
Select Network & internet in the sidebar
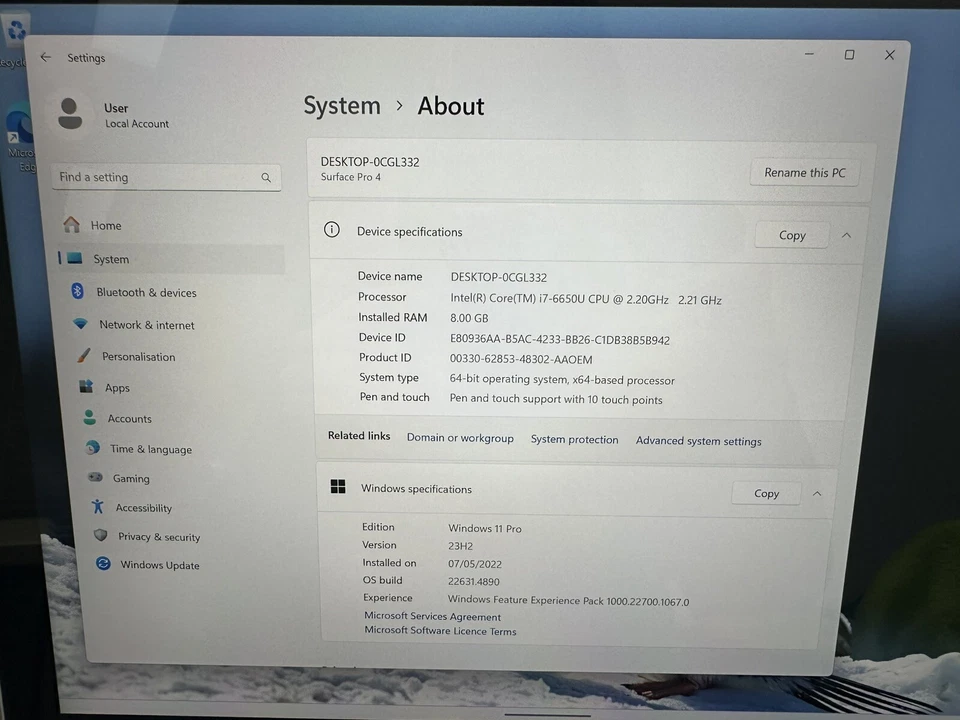pyautogui.click(x=147, y=324)
